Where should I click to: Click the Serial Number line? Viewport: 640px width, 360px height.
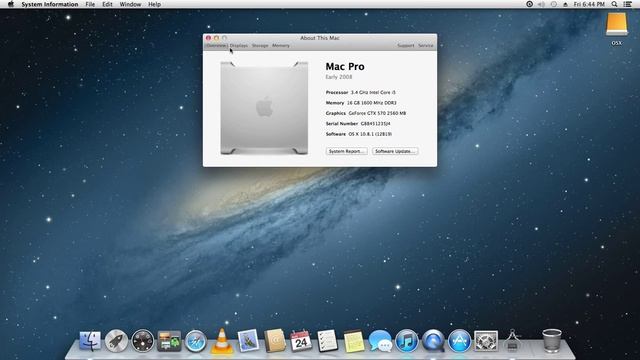click(x=358, y=123)
